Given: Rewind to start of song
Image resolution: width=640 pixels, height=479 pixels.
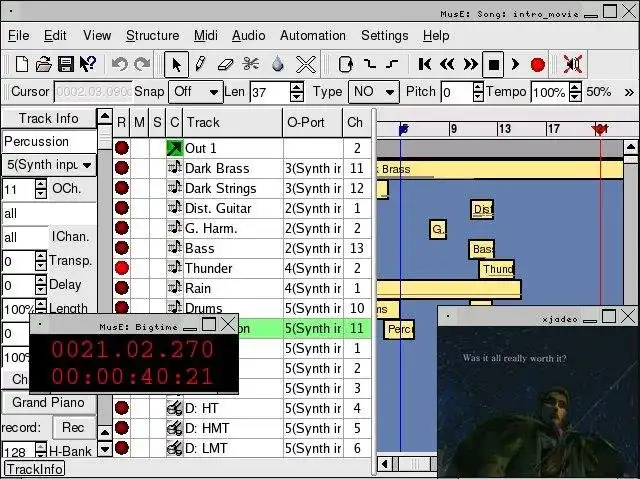Looking at the screenshot, I should [424, 64].
